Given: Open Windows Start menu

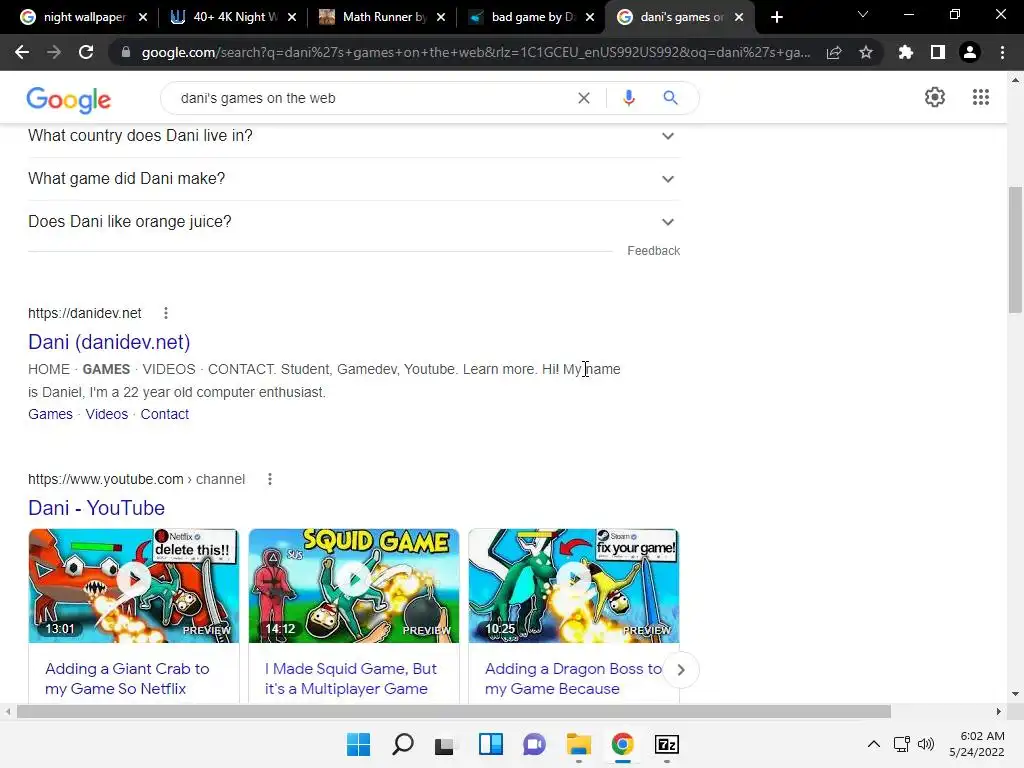Looking at the screenshot, I should tap(359, 744).
